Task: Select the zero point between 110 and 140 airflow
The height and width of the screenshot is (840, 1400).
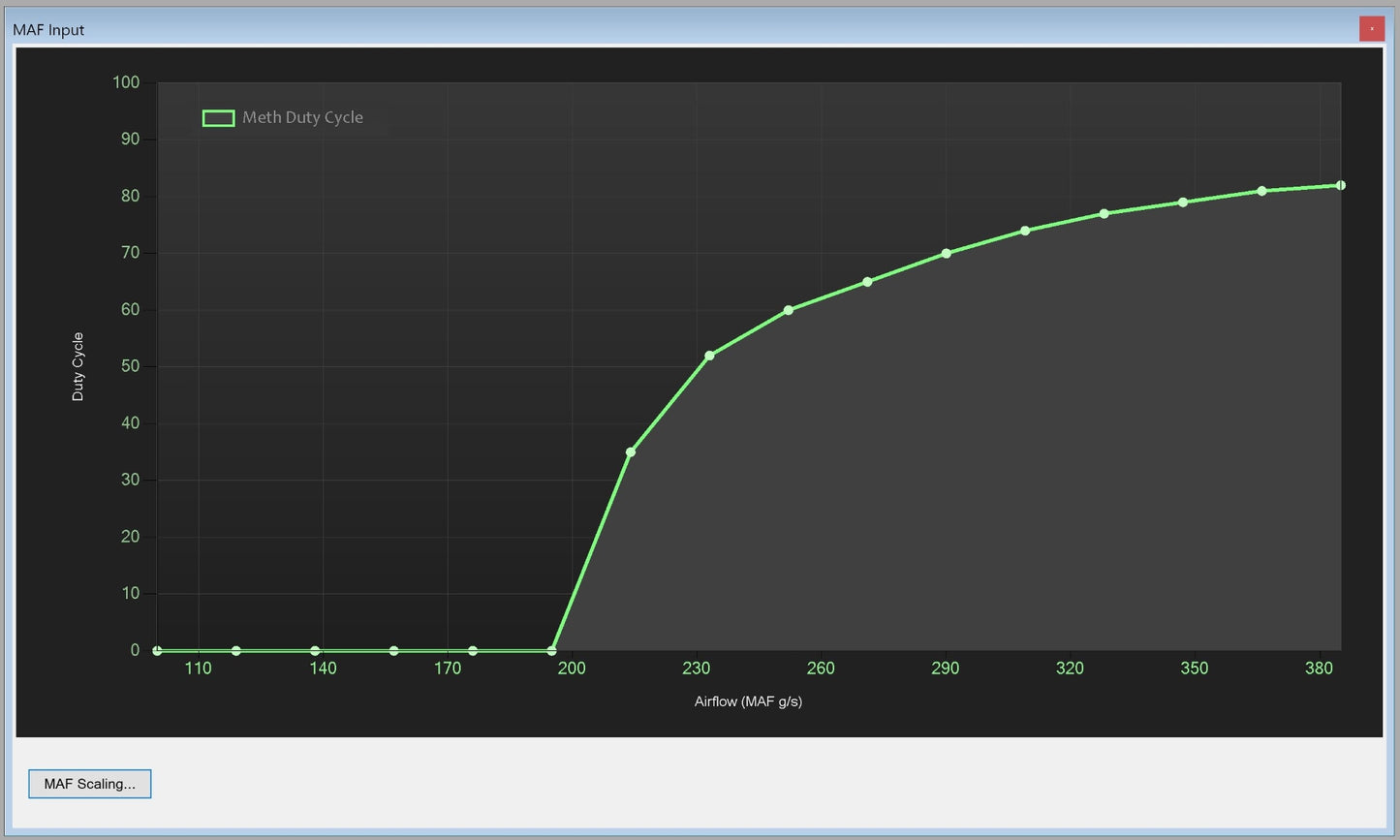Action: click(236, 651)
